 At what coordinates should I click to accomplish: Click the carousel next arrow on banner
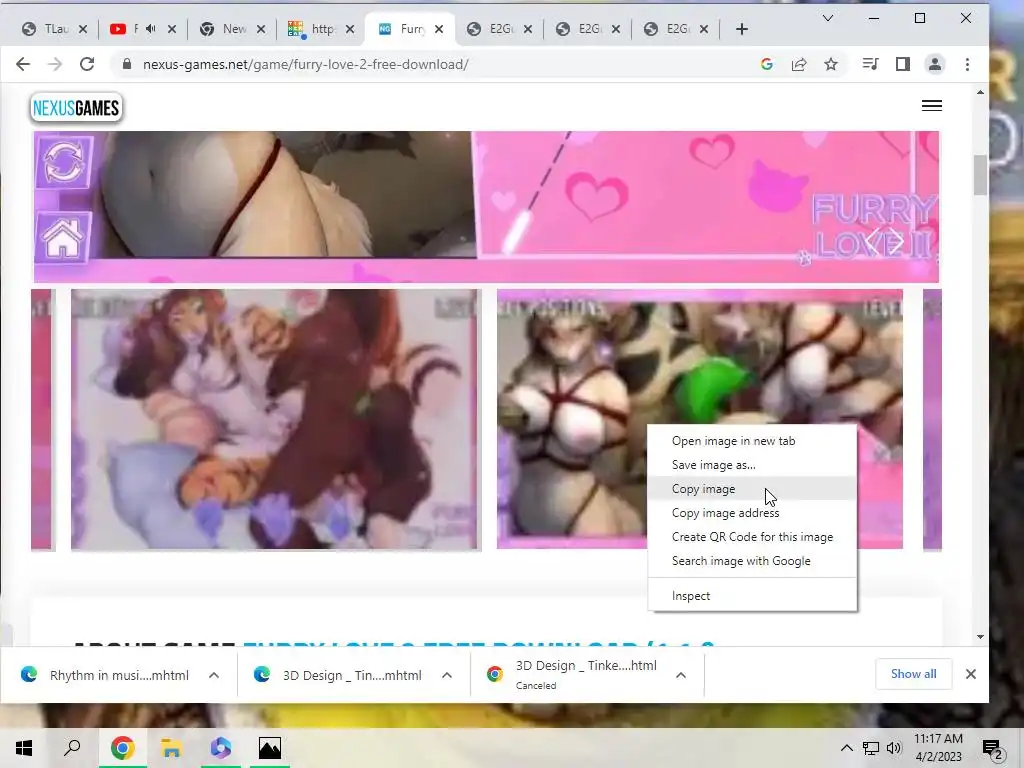pos(895,242)
